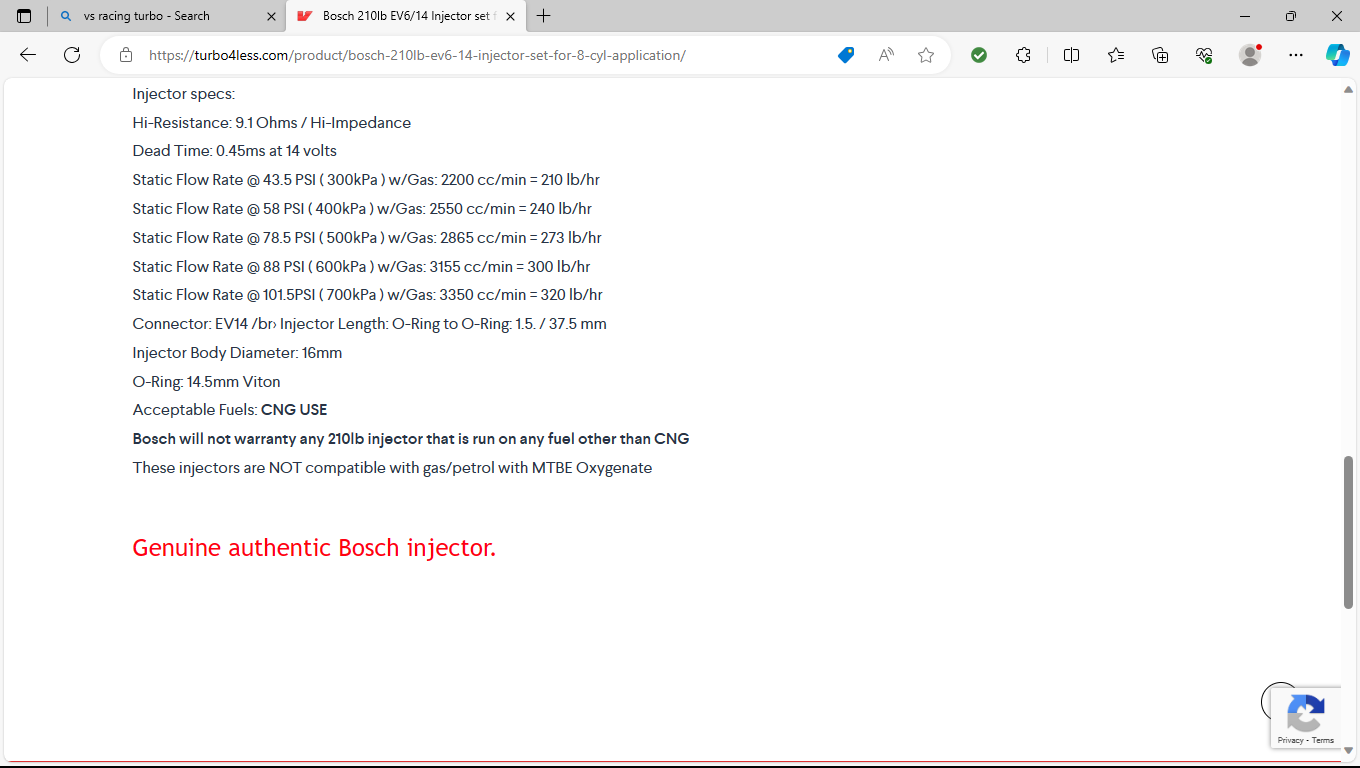Open the Favorites list icon
The height and width of the screenshot is (768, 1360).
pos(1116,55)
